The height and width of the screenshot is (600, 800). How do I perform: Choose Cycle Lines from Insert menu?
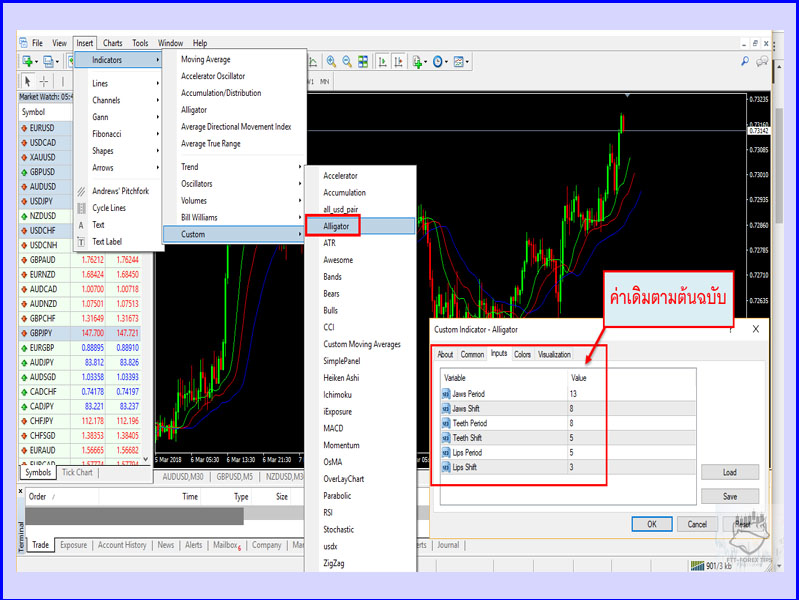pyautogui.click(x=118, y=208)
